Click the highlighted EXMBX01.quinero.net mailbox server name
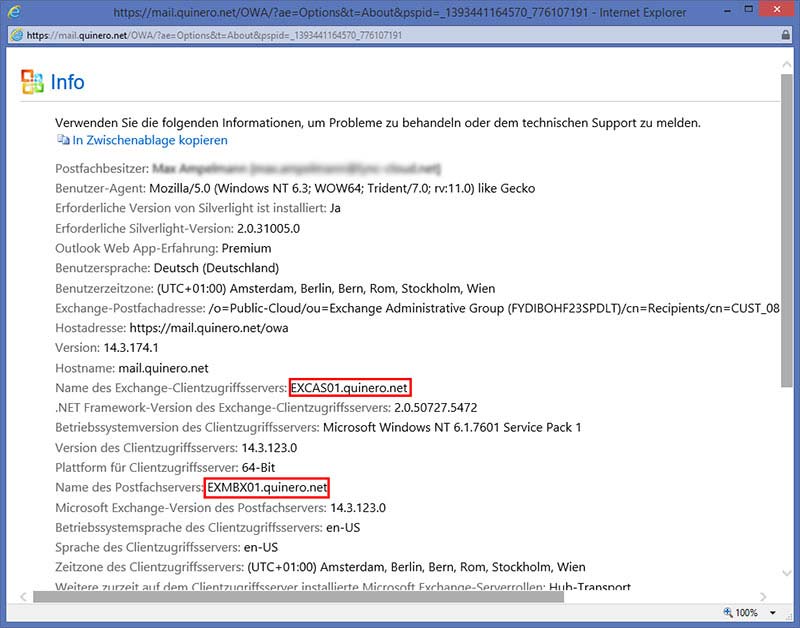This screenshot has width=800, height=628. pos(267,487)
